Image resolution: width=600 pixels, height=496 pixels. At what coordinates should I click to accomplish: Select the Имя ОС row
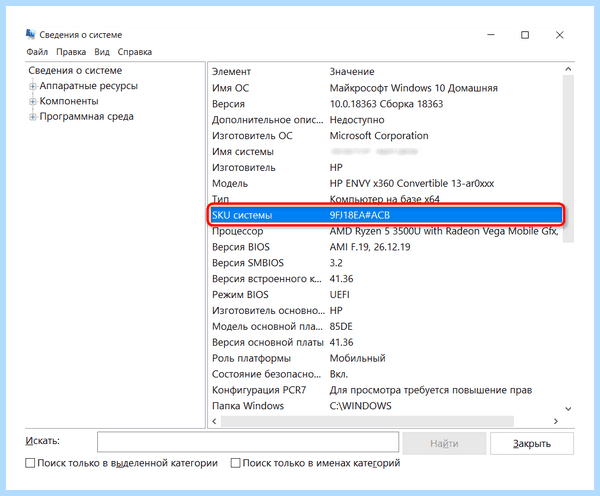[x=386, y=88]
